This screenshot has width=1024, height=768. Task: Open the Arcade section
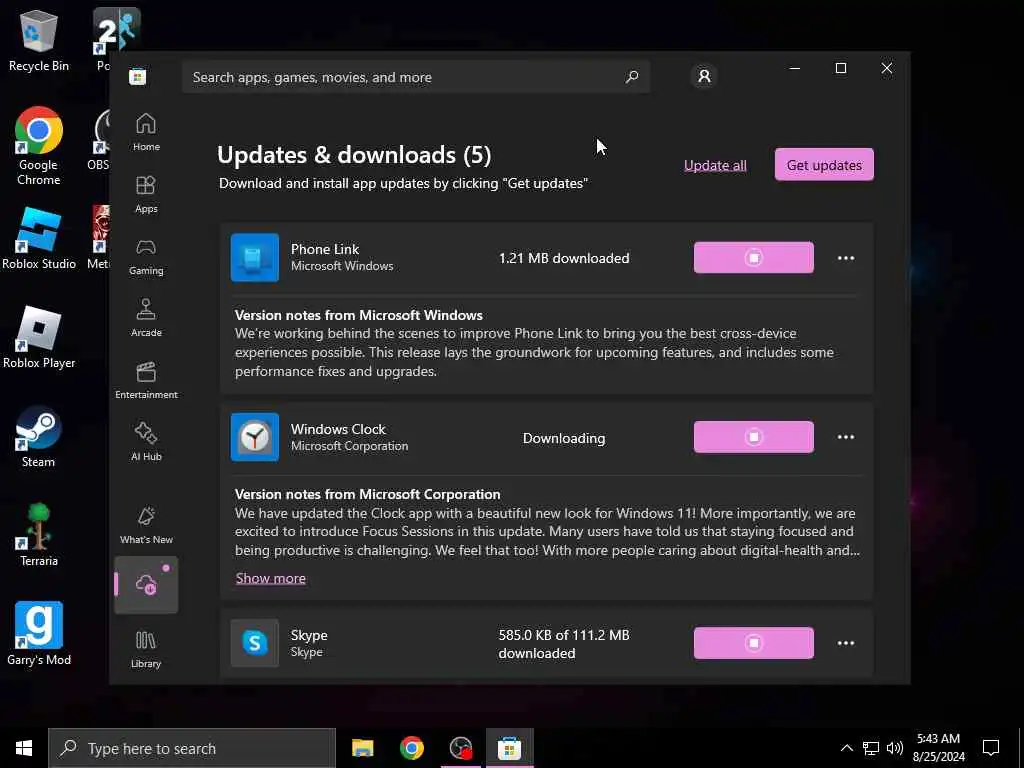point(146,318)
